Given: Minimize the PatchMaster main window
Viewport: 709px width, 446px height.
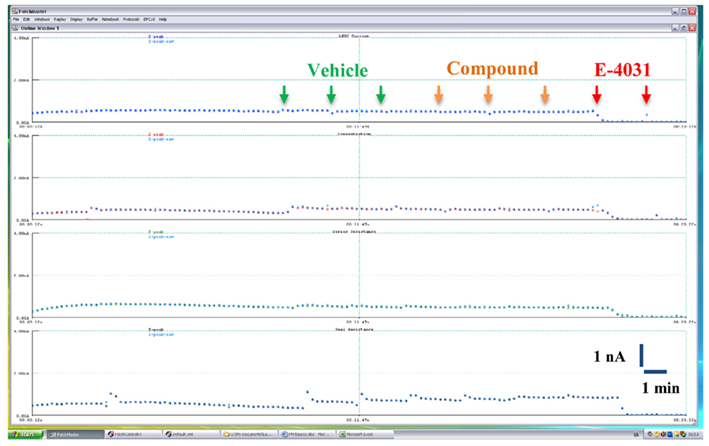Looking at the screenshot, I should 675,11.
